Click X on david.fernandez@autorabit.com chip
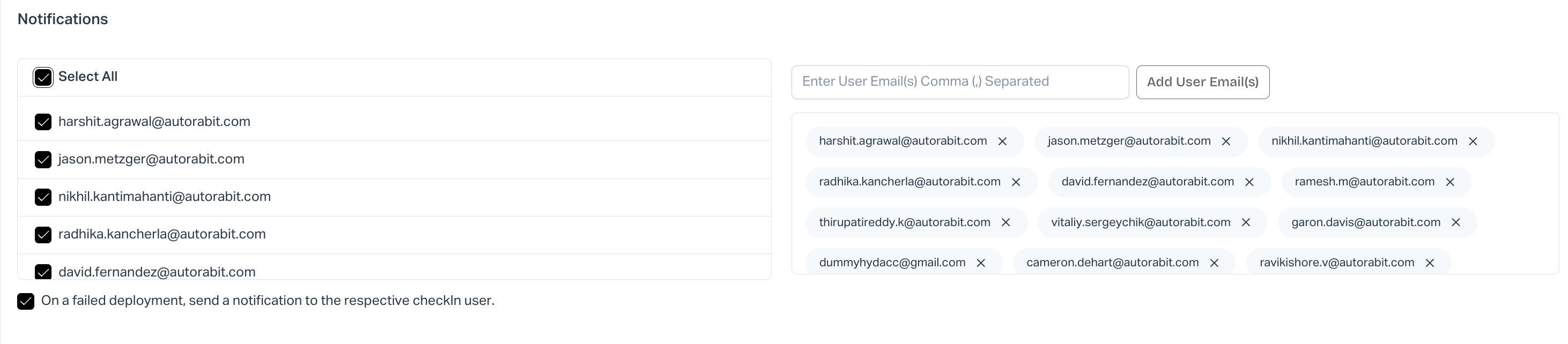The image size is (1568, 344). click(1249, 182)
